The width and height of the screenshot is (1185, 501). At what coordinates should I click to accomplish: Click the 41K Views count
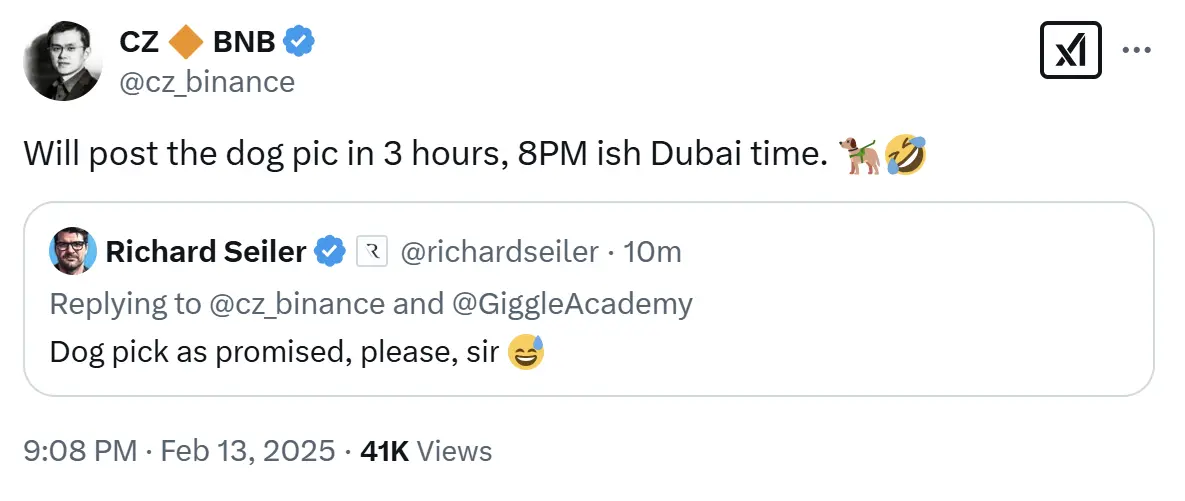[426, 451]
